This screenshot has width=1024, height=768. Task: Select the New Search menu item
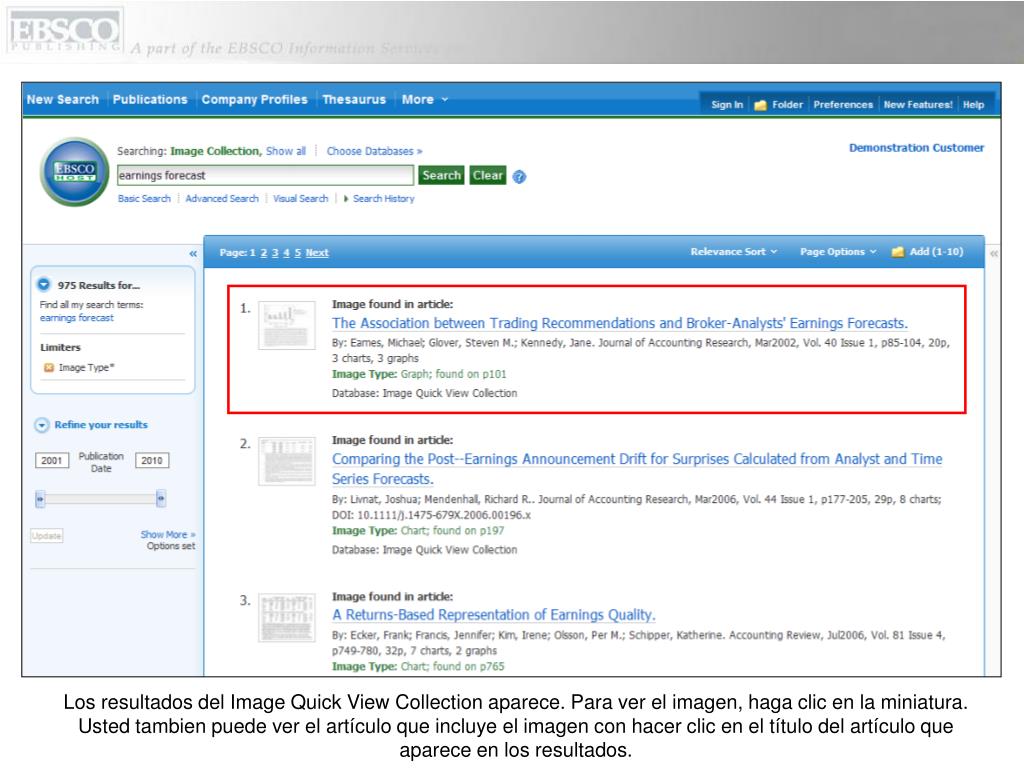(63, 100)
